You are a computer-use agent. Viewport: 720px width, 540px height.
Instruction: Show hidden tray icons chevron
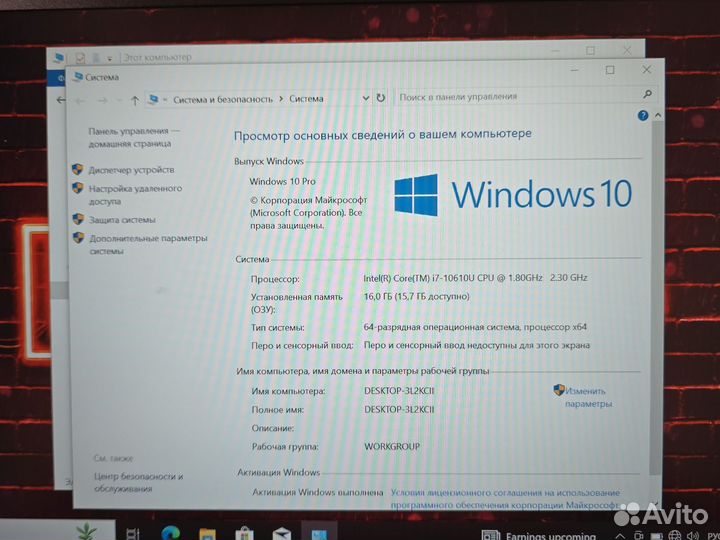pos(619,536)
